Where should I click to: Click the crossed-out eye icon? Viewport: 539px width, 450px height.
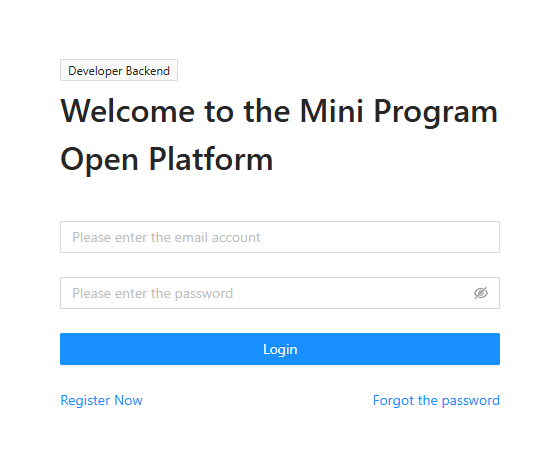tap(481, 293)
